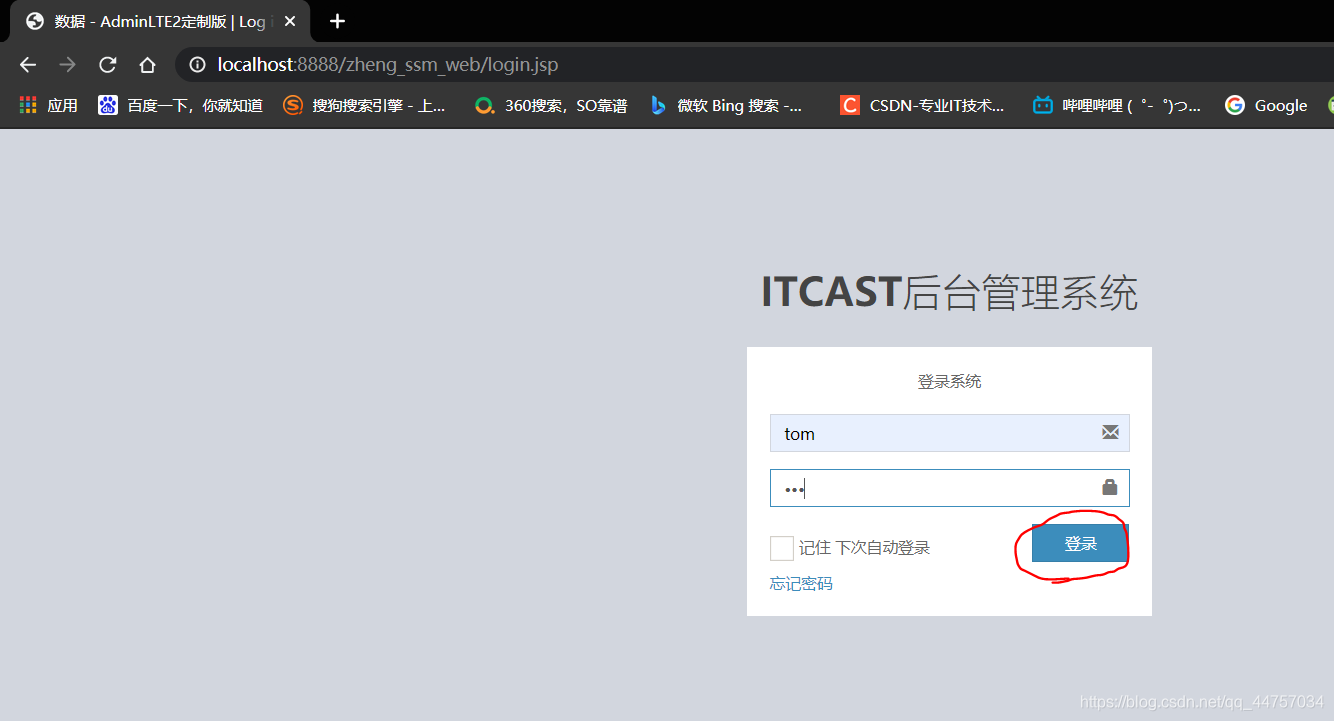
Task: Open the 微软 Bing 搜索 bookmark
Action: (x=726, y=105)
